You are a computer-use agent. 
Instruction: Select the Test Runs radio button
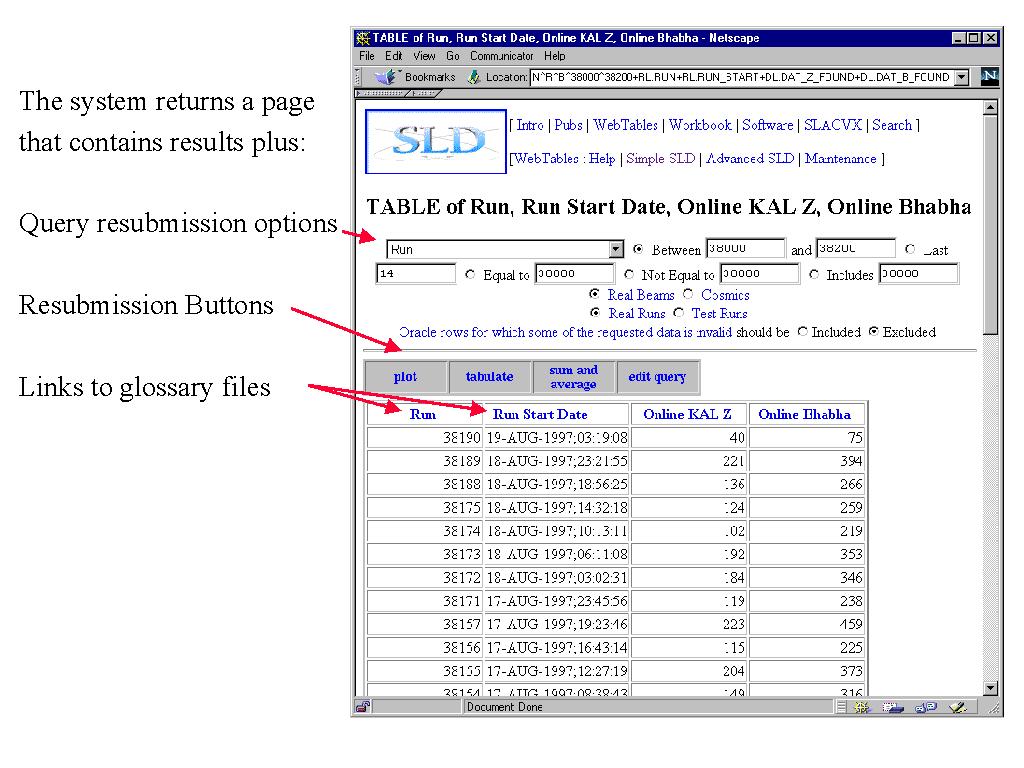679,313
